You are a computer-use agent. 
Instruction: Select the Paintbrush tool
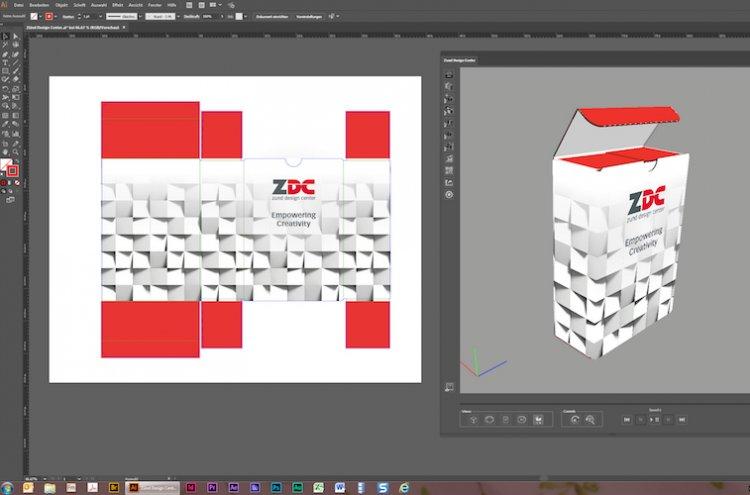pos(15,71)
